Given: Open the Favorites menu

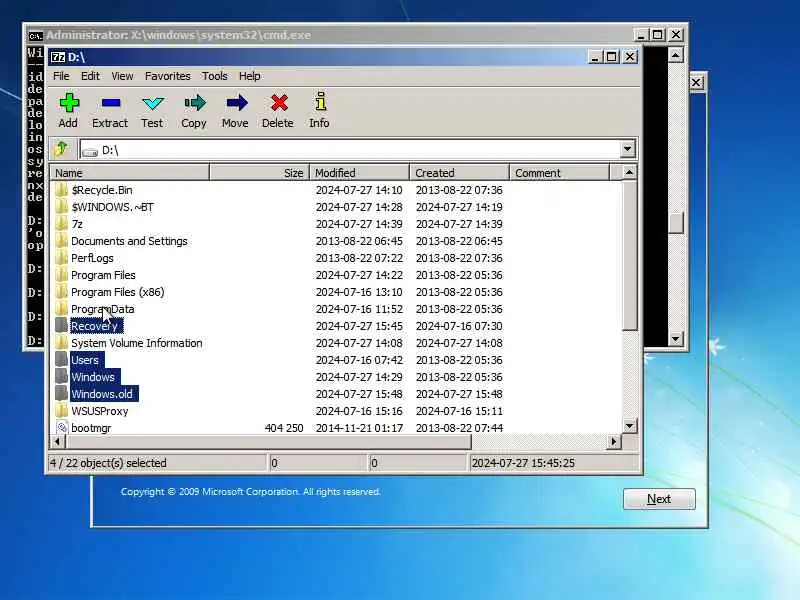Looking at the screenshot, I should (167, 76).
